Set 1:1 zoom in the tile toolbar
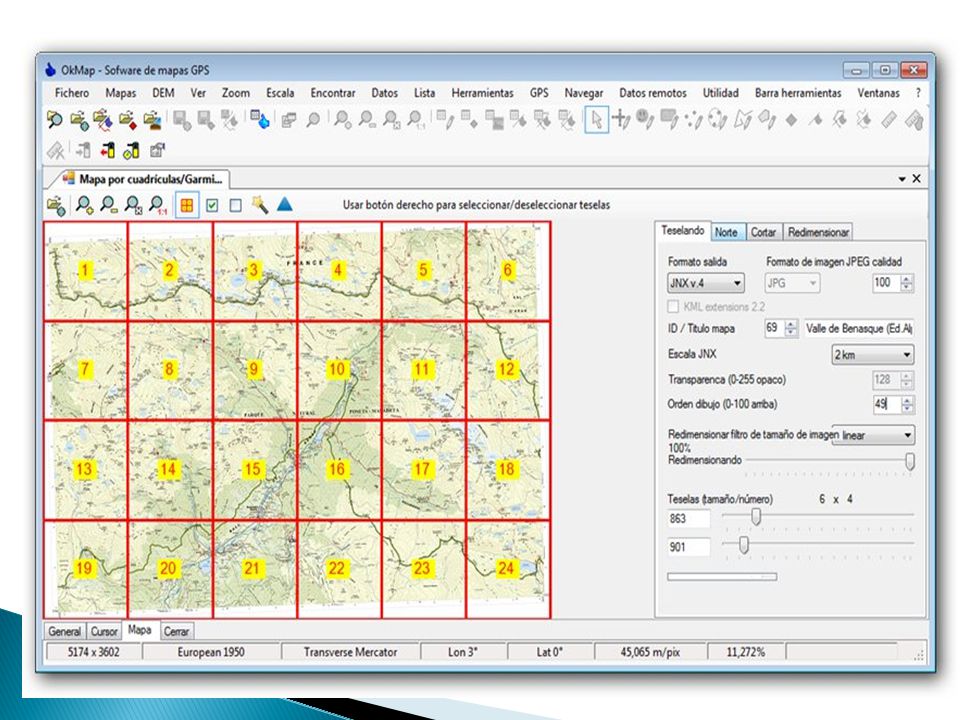This screenshot has width=960, height=720. click(158, 205)
